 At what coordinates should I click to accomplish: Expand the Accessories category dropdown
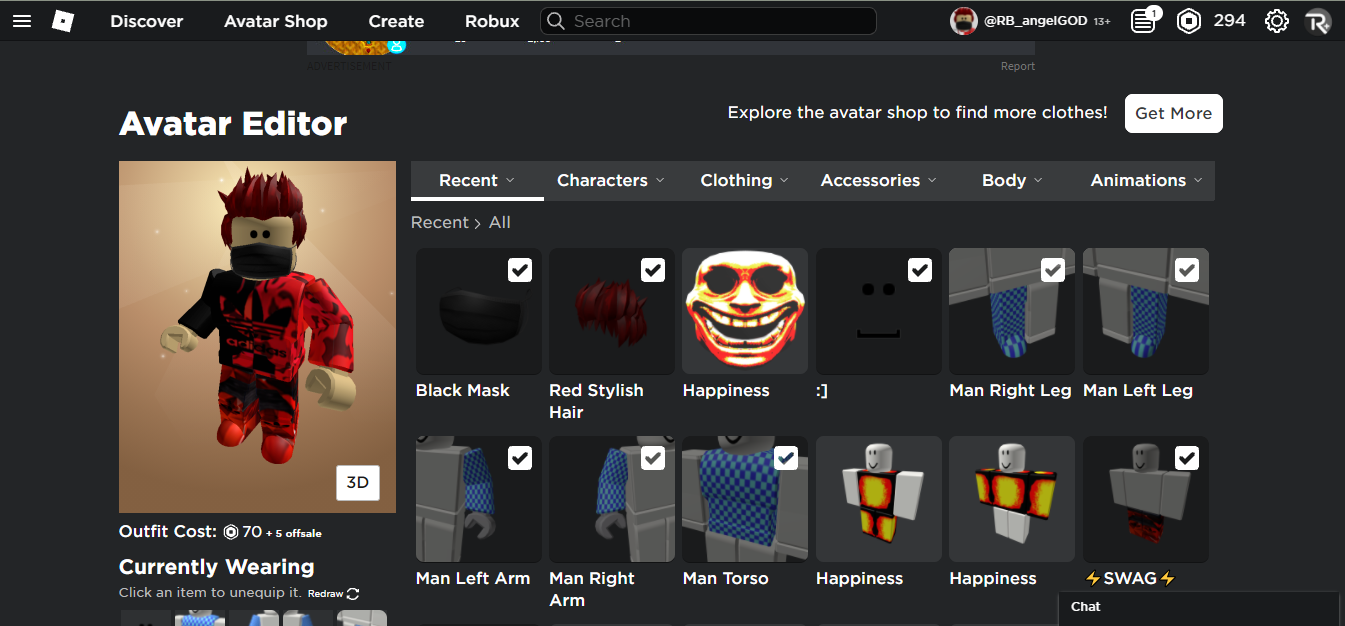(878, 181)
